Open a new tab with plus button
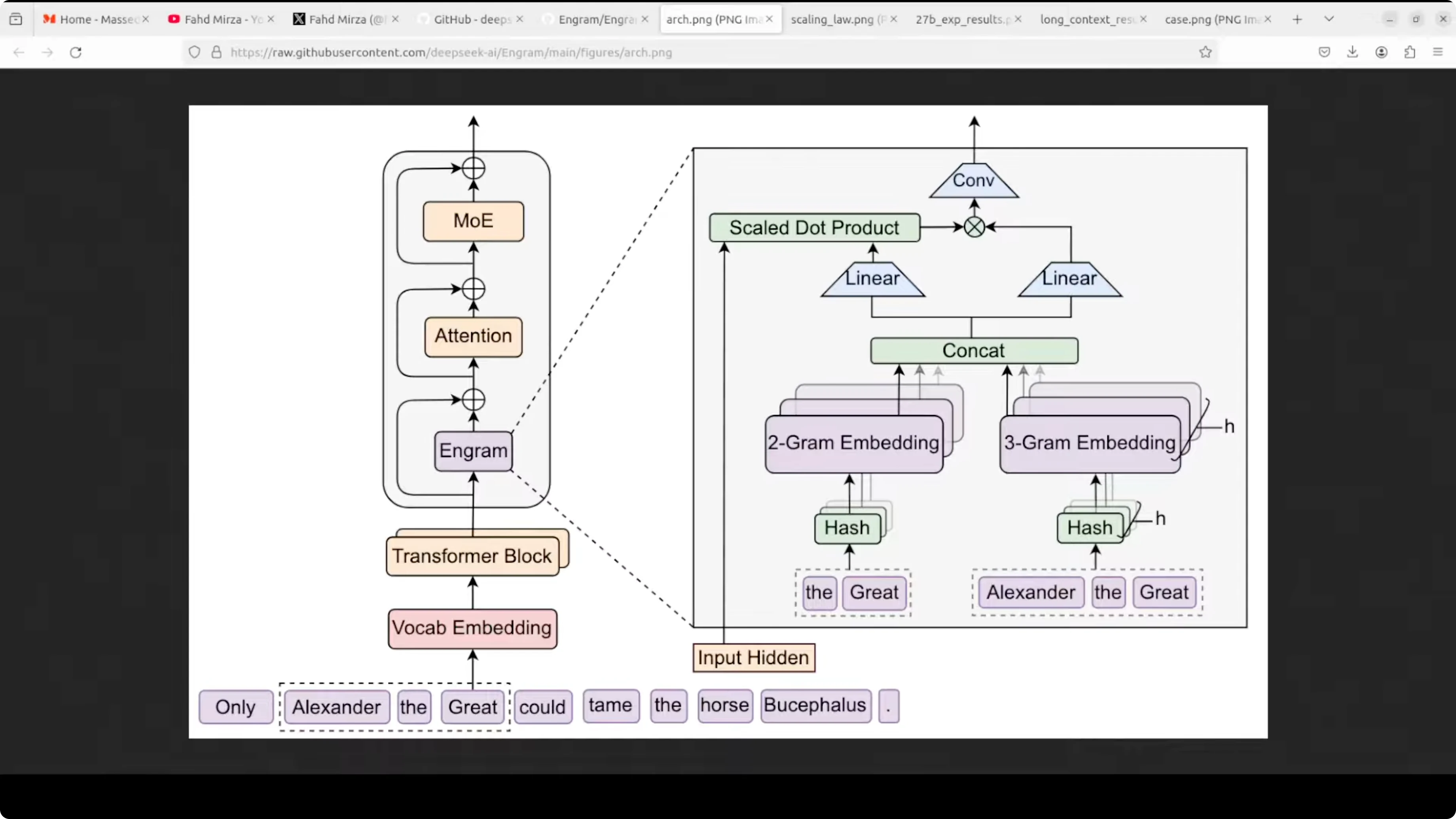1456x819 pixels. (1297, 19)
